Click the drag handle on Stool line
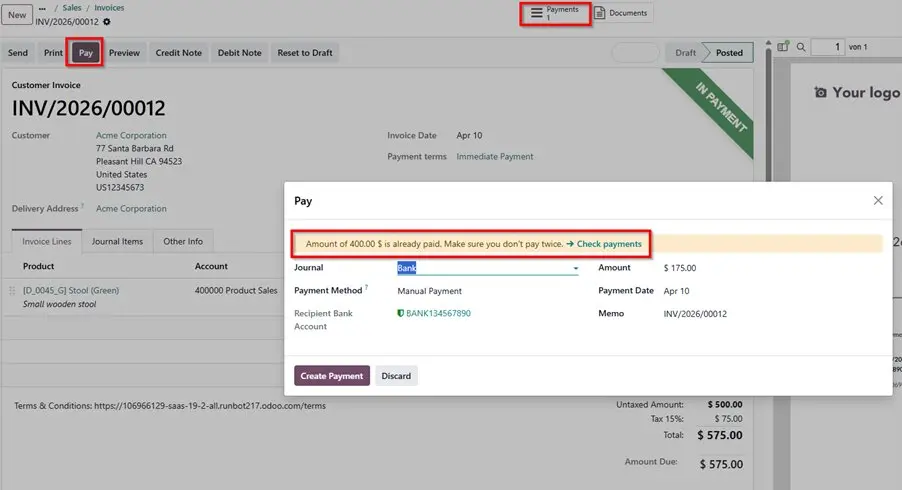This screenshot has height=490, width=902. [13, 291]
